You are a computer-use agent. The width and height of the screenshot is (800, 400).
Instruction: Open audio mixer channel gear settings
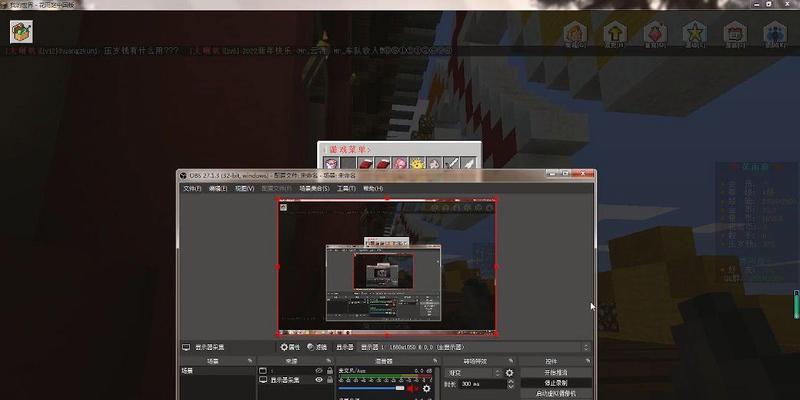[427, 389]
